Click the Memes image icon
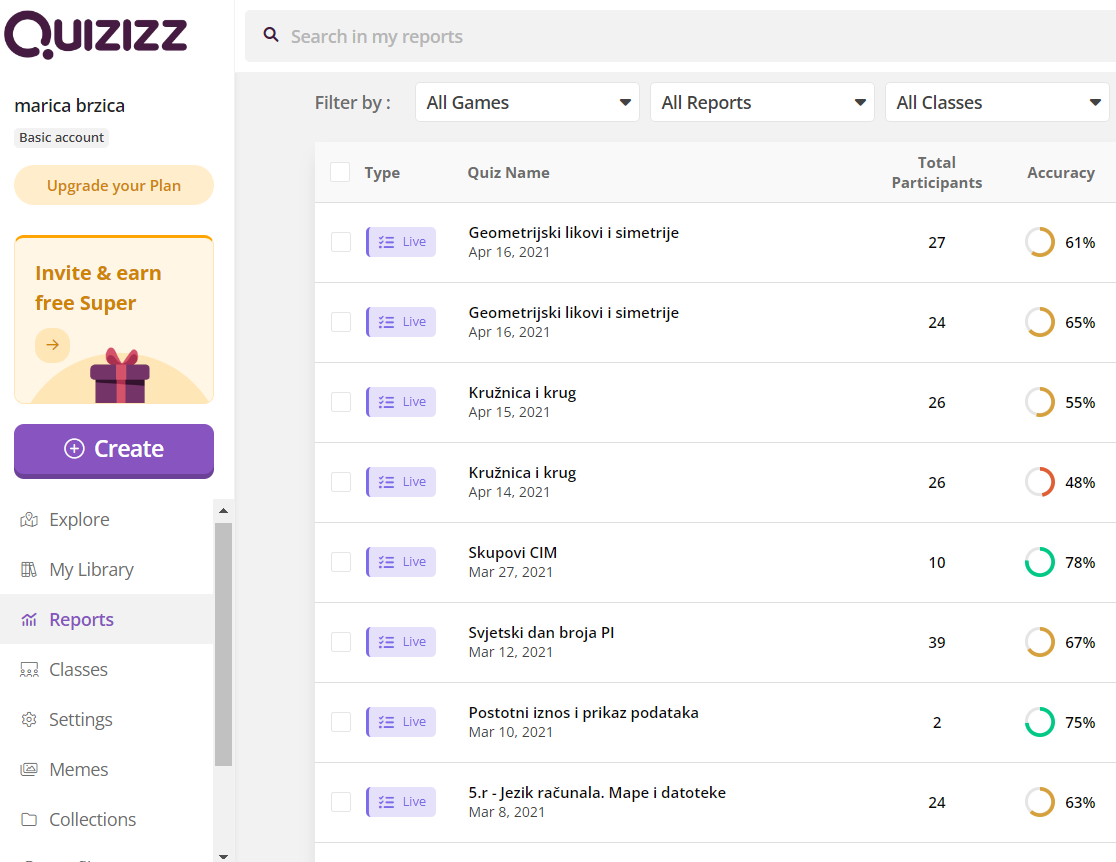Viewport: 1116px width, 862px height. 29,770
